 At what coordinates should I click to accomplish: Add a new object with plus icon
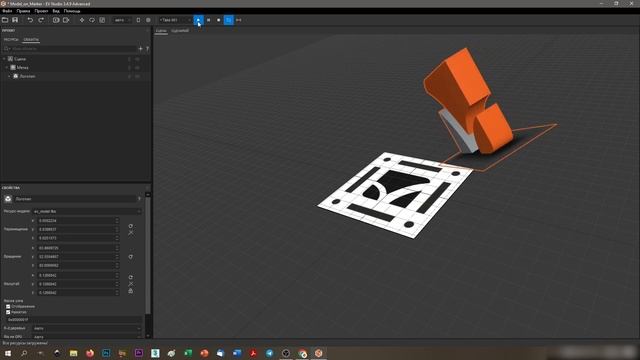click(x=140, y=49)
